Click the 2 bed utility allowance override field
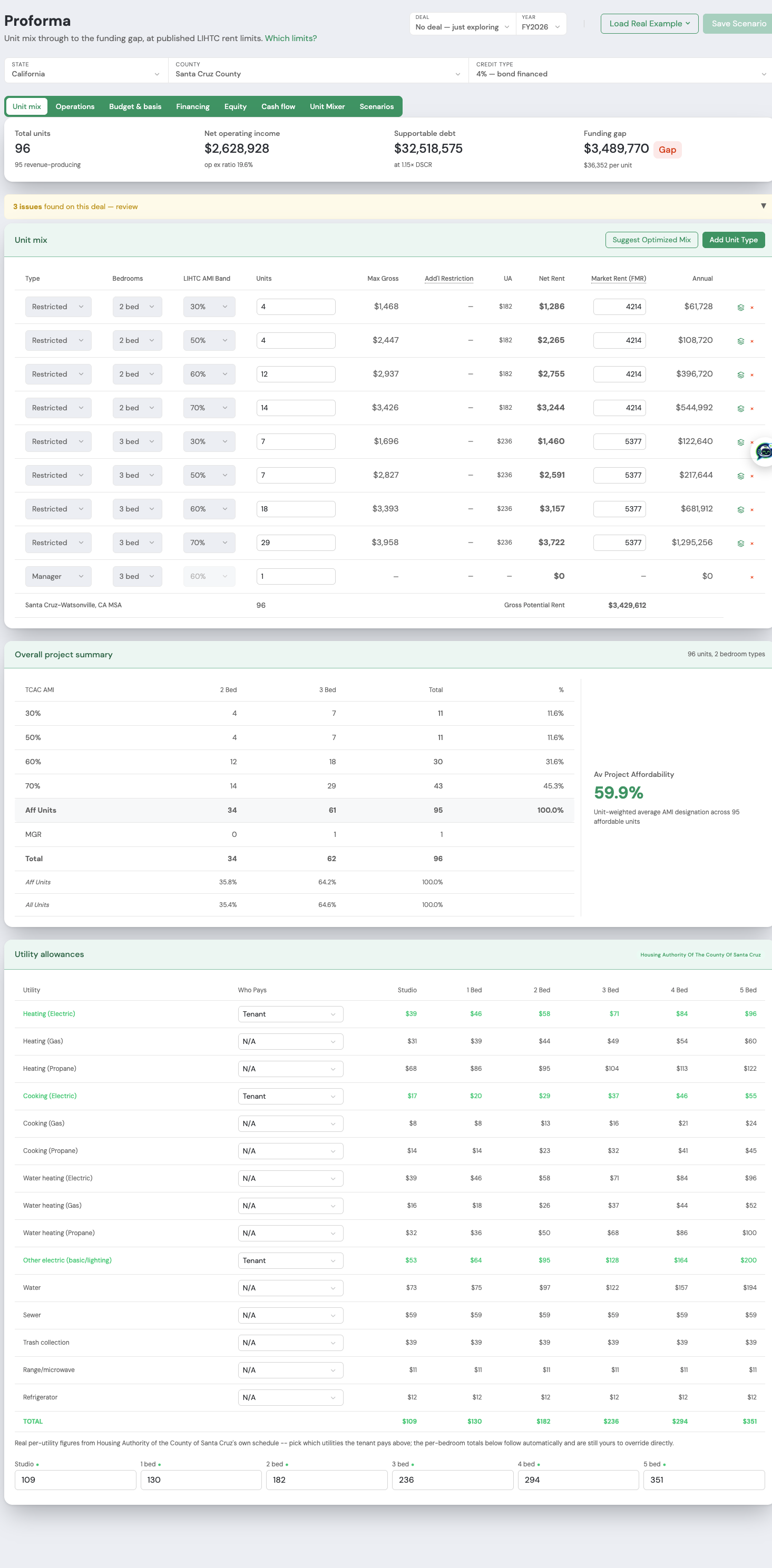Screen dimensions: 772x1568 coord(326,1480)
